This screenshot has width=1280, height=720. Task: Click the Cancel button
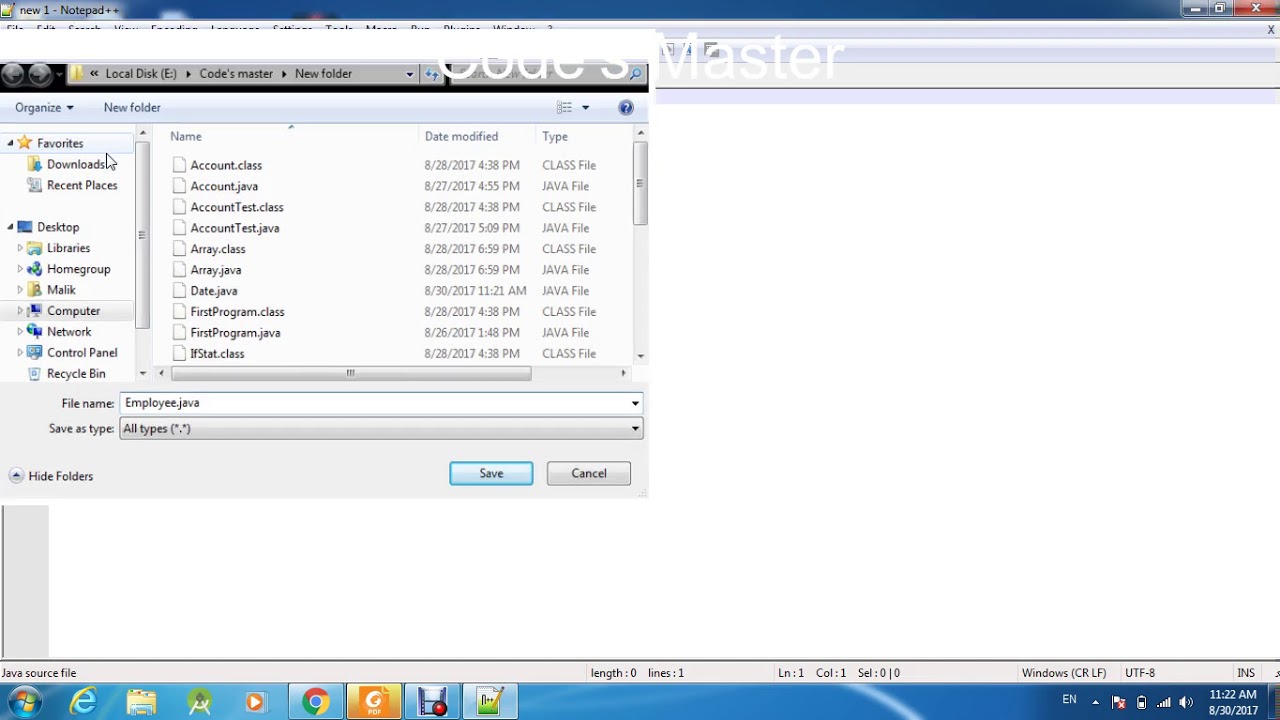click(x=589, y=473)
